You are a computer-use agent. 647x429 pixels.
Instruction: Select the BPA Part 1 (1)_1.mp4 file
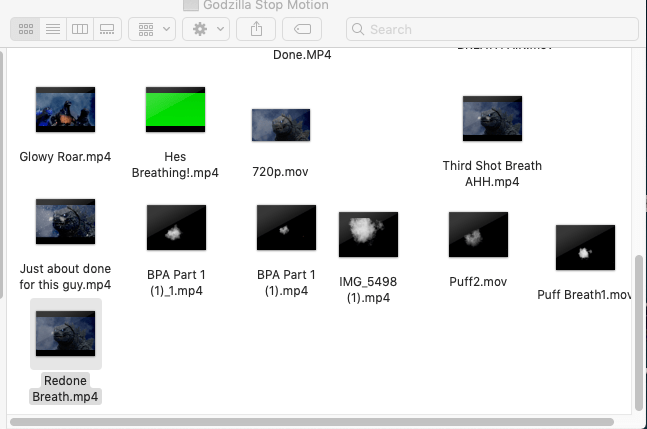point(176,227)
